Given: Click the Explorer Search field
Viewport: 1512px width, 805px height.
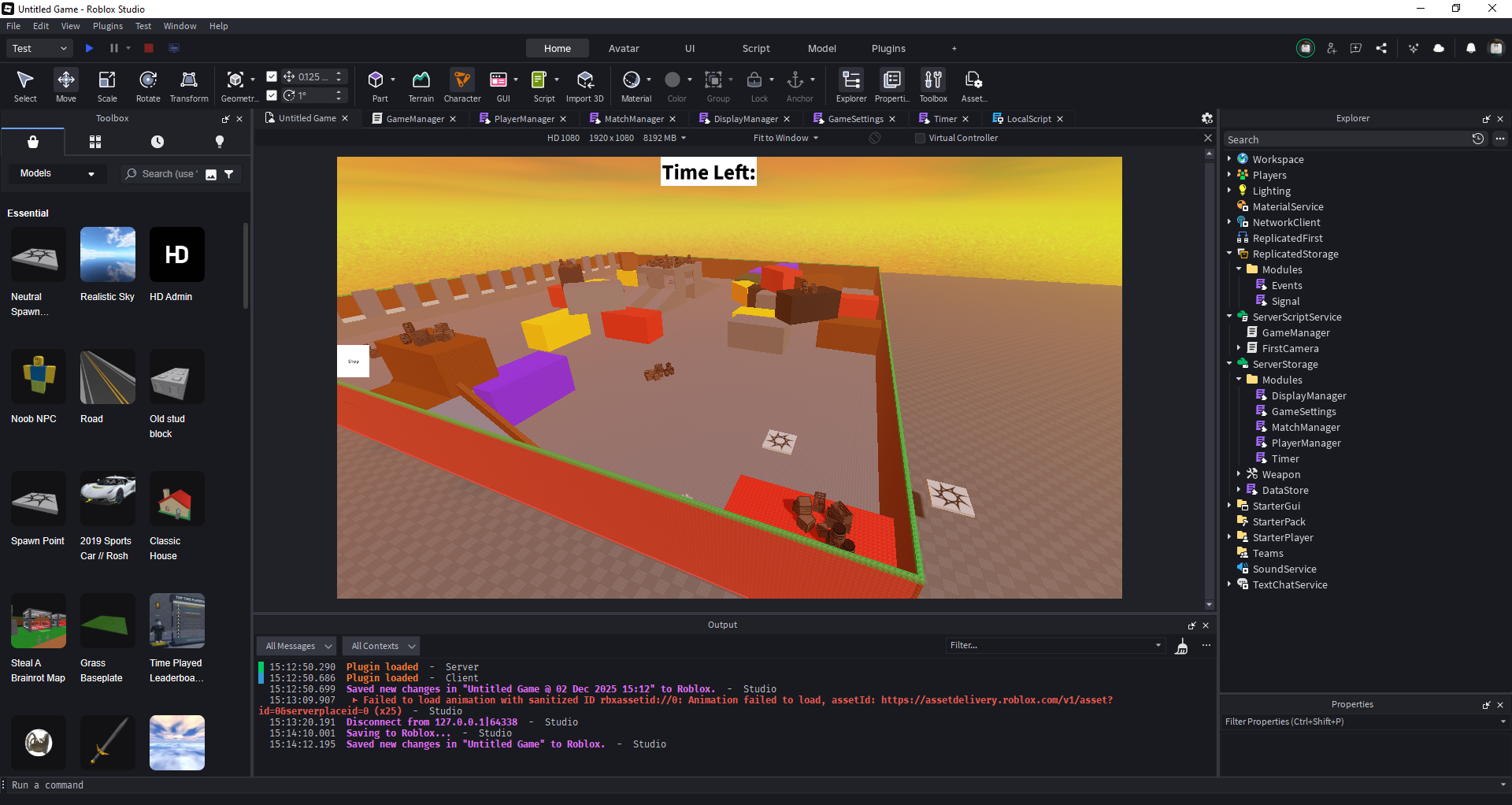Looking at the screenshot, I should point(1347,139).
